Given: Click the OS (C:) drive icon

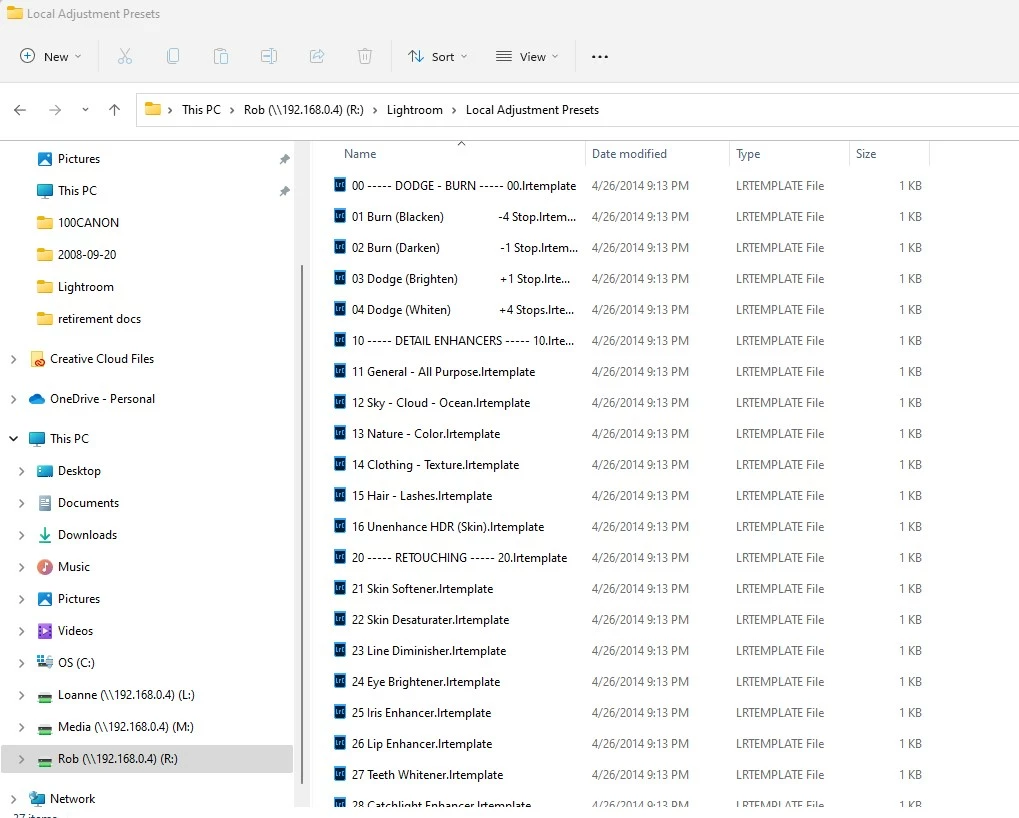Looking at the screenshot, I should pos(45,662).
